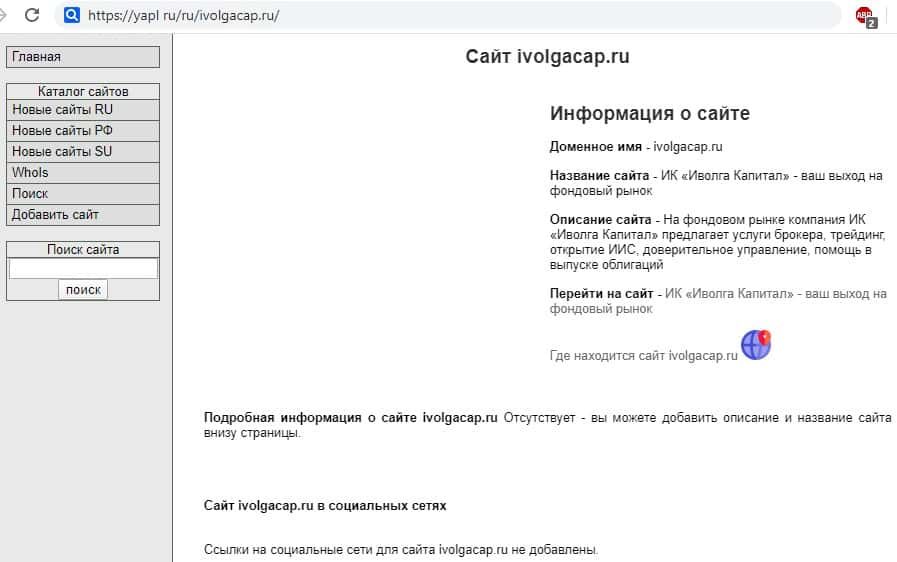Click the globe location icon for ivolgacap.ru
This screenshot has height=562, width=897.
[x=756, y=345]
